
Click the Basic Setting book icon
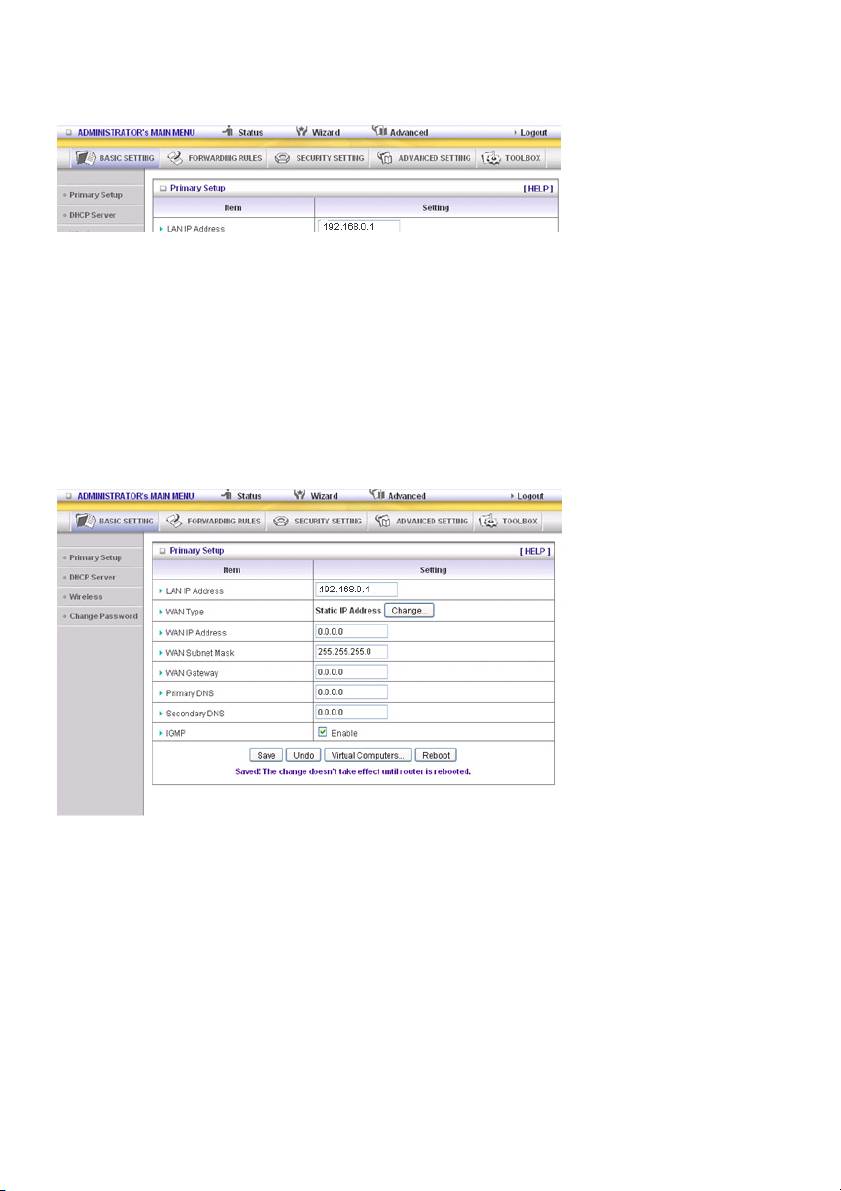pos(85,521)
